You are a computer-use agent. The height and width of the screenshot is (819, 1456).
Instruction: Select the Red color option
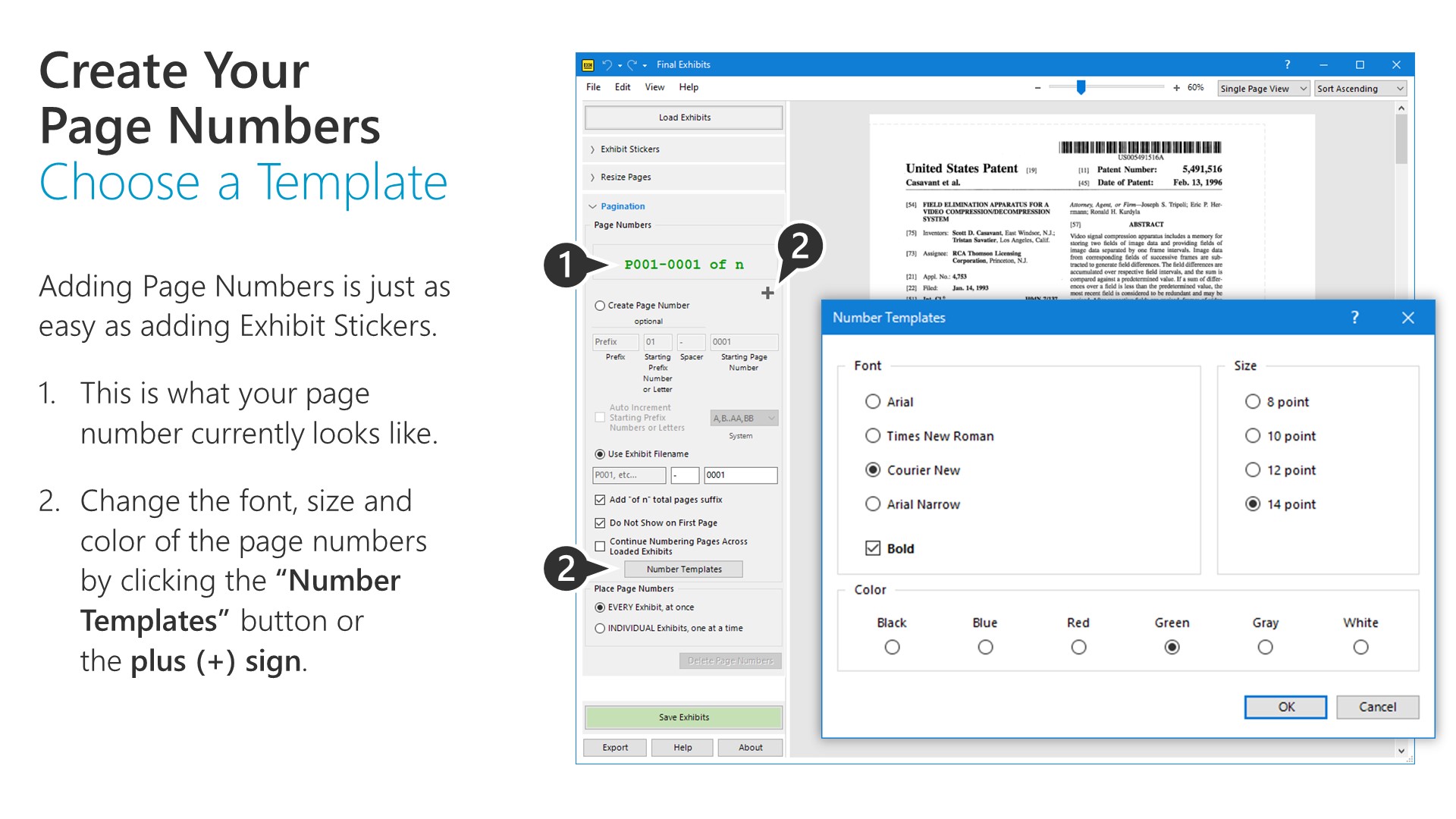pos(1078,648)
